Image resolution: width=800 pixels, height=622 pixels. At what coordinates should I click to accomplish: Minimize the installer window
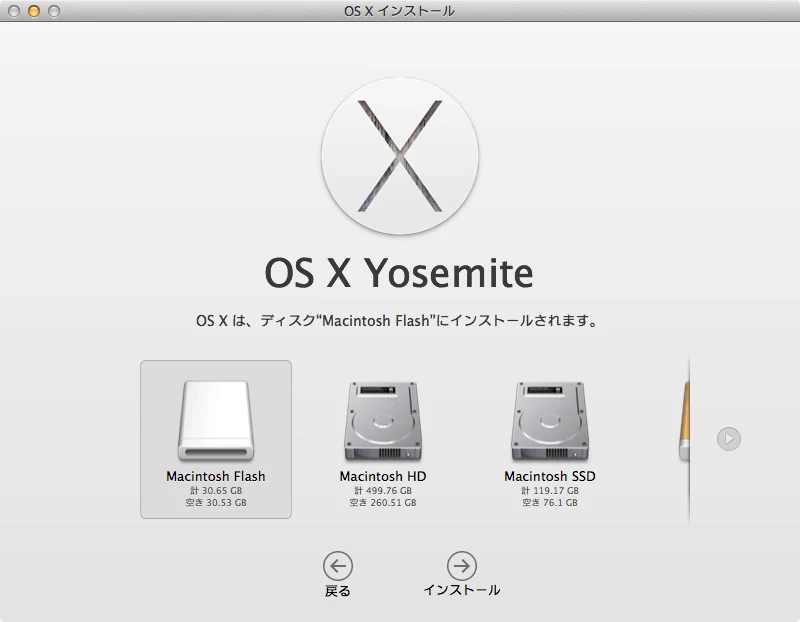pyautogui.click(x=34, y=11)
